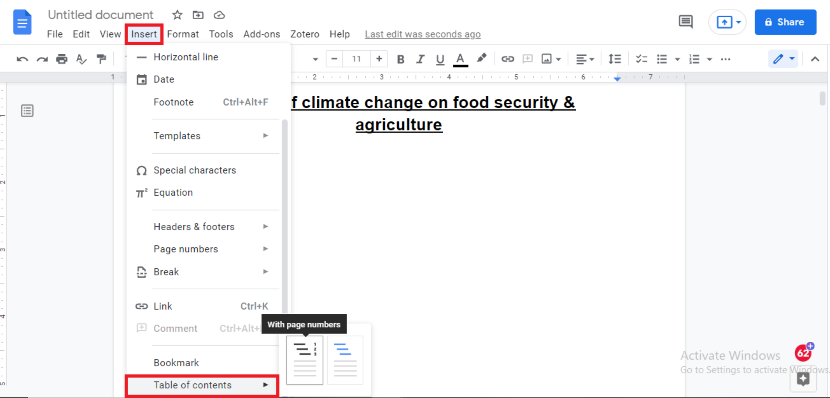Toggle bold formatting
Image resolution: width=830 pixels, height=398 pixels.
pyautogui.click(x=401, y=59)
